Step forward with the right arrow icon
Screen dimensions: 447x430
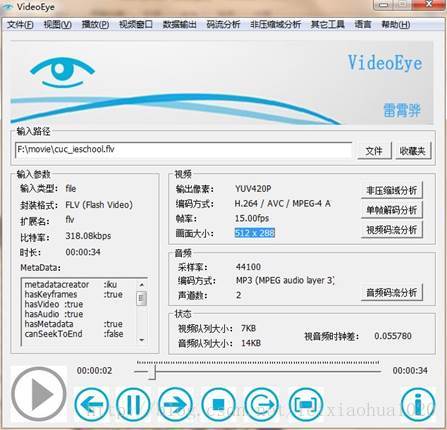(175, 405)
